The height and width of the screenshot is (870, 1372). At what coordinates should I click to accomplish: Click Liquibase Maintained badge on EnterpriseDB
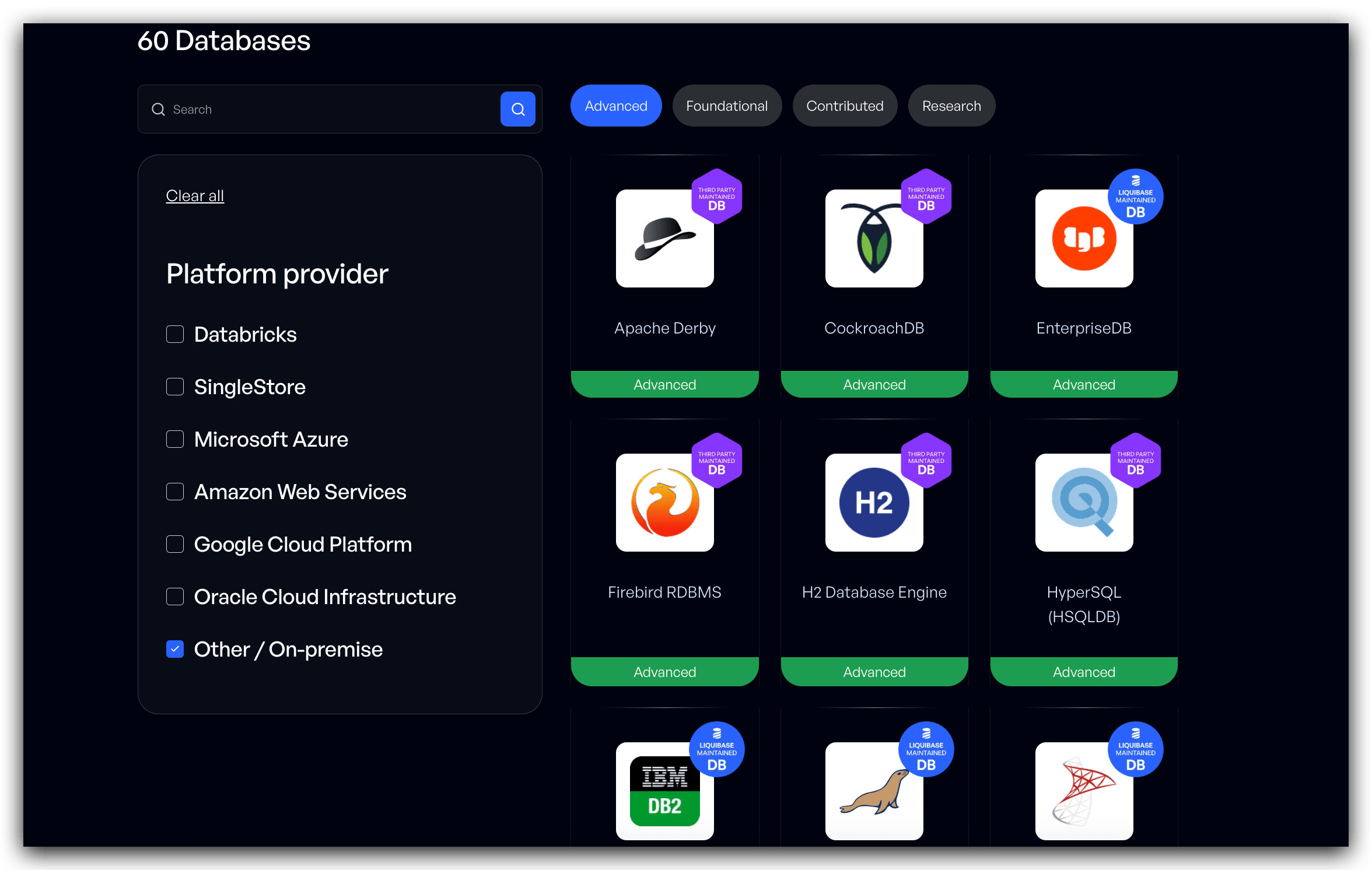1136,197
